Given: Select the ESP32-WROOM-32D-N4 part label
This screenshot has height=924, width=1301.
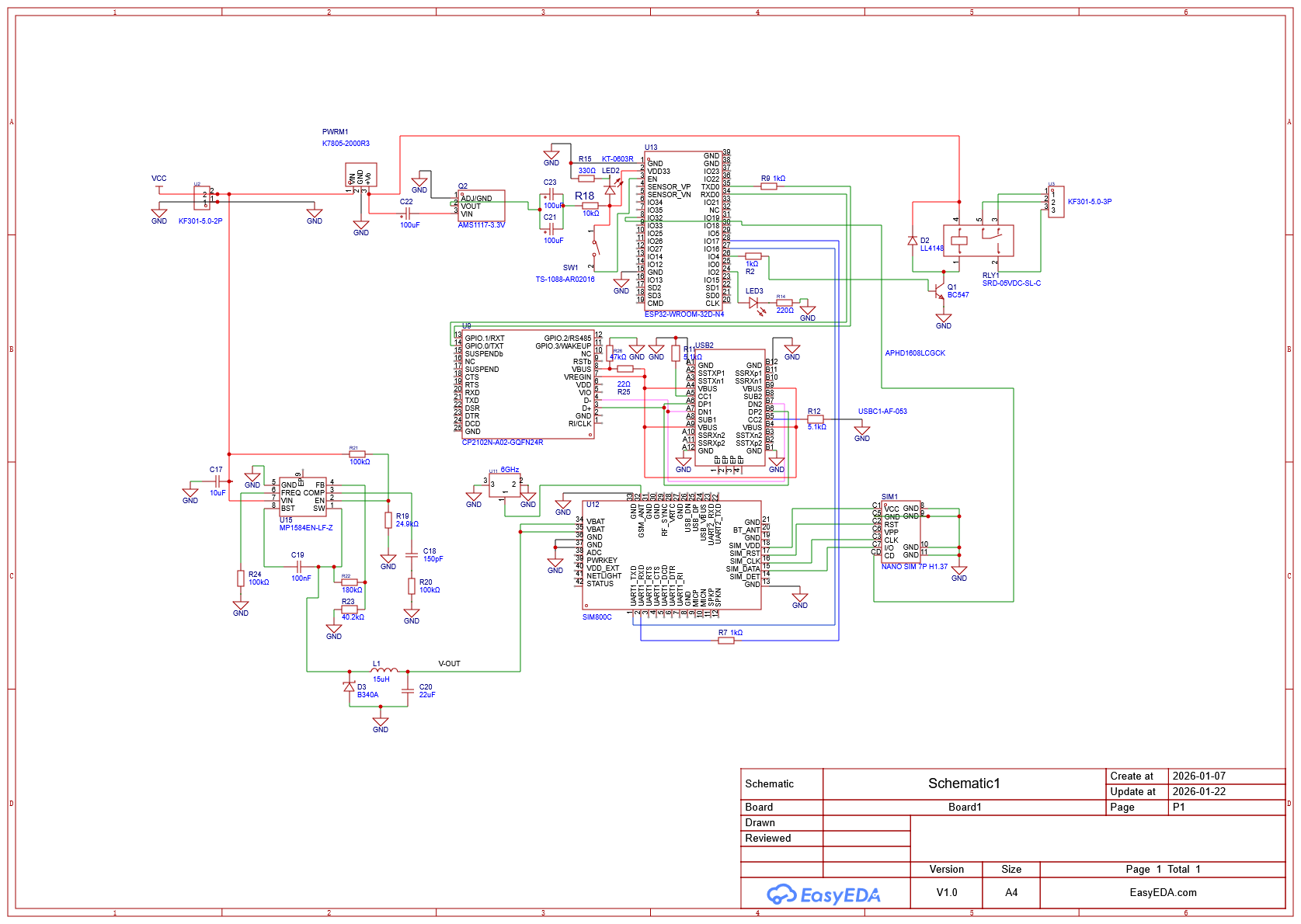Looking at the screenshot, I should [684, 314].
